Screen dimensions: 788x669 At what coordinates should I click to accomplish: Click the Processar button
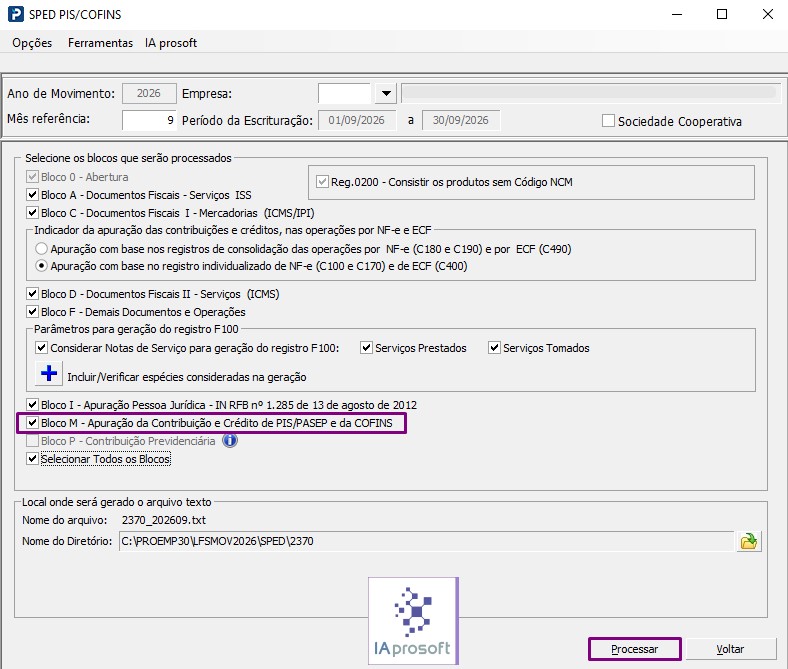tap(635, 649)
